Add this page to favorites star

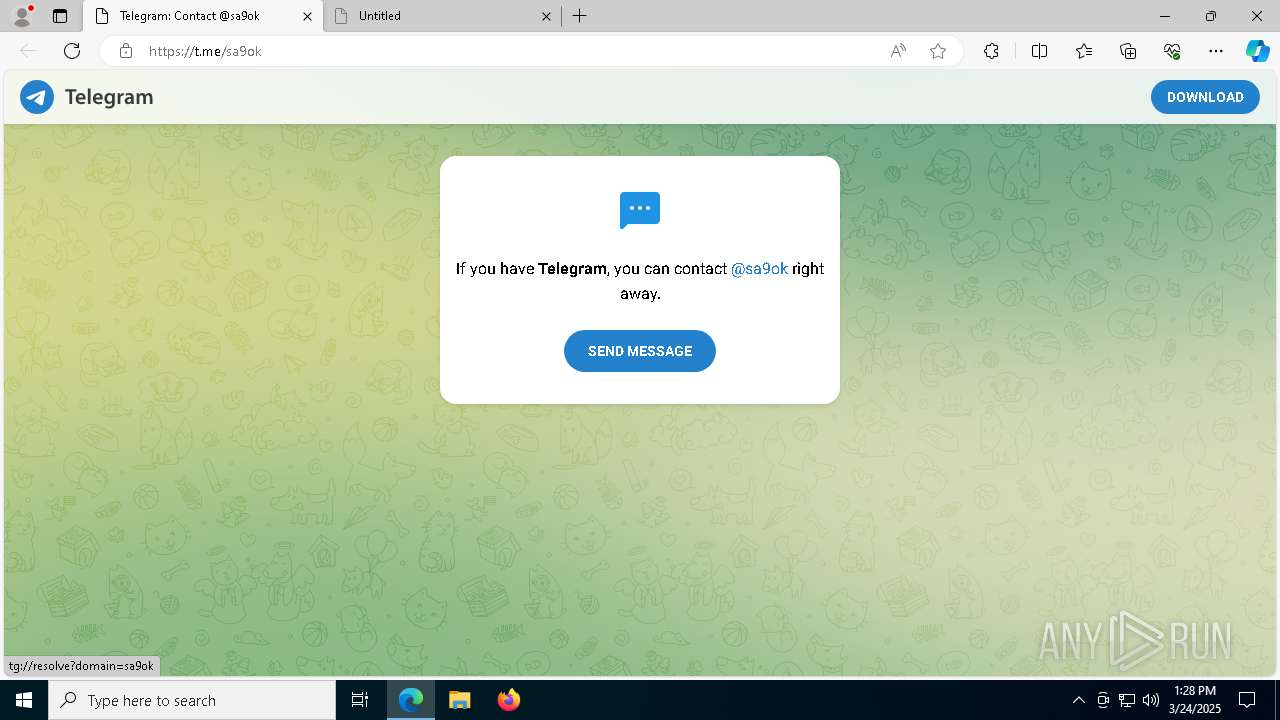click(x=938, y=51)
